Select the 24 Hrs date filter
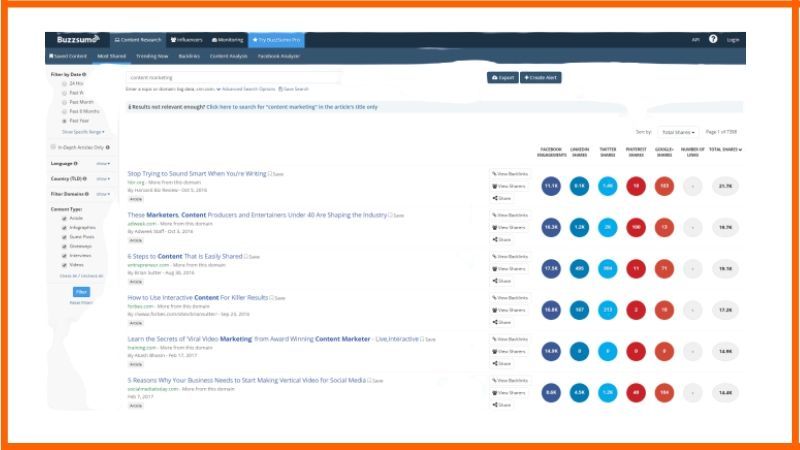The width and height of the screenshot is (800, 450). click(64, 84)
